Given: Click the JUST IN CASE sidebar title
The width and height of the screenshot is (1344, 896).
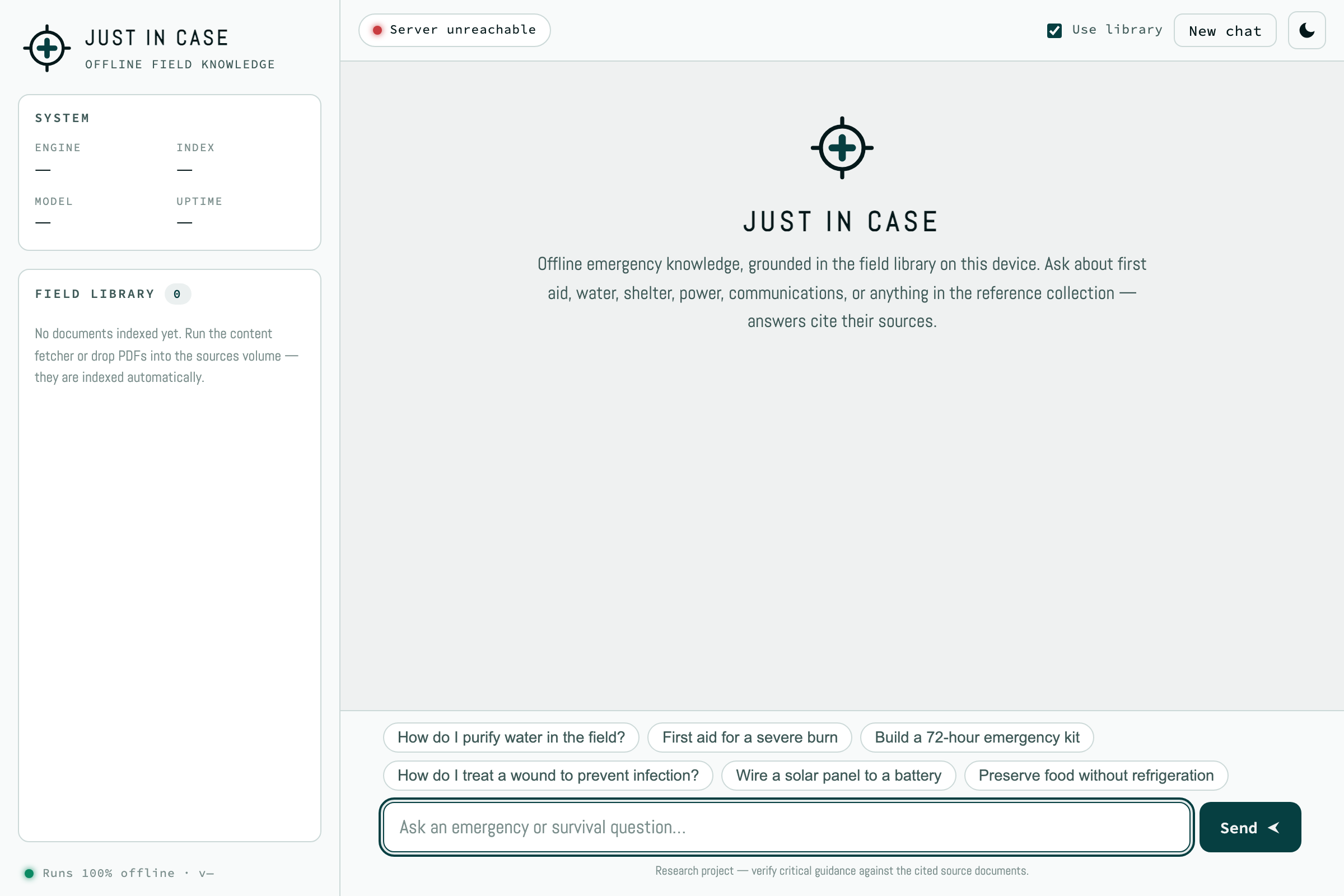Looking at the screenshot, I should coord(157,38).
